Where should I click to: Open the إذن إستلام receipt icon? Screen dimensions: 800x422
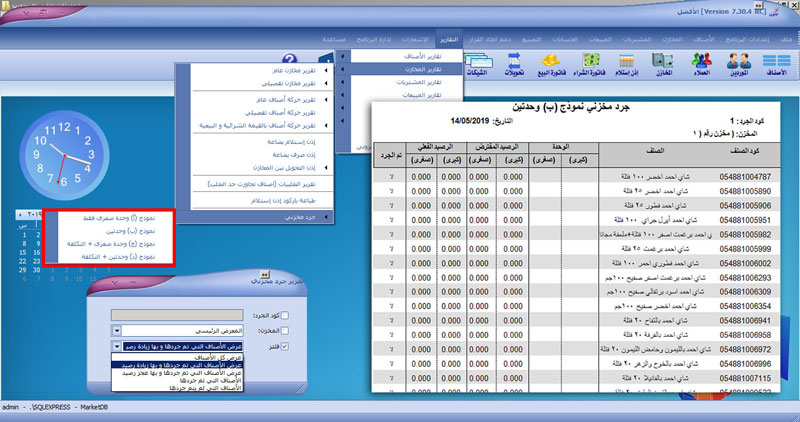[626, 64]
